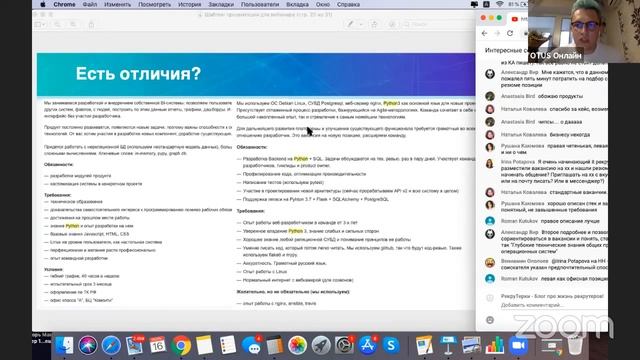Screen dimensions: 640x360
Task: Open Chrome application menu
Action: tap(64, 4)
